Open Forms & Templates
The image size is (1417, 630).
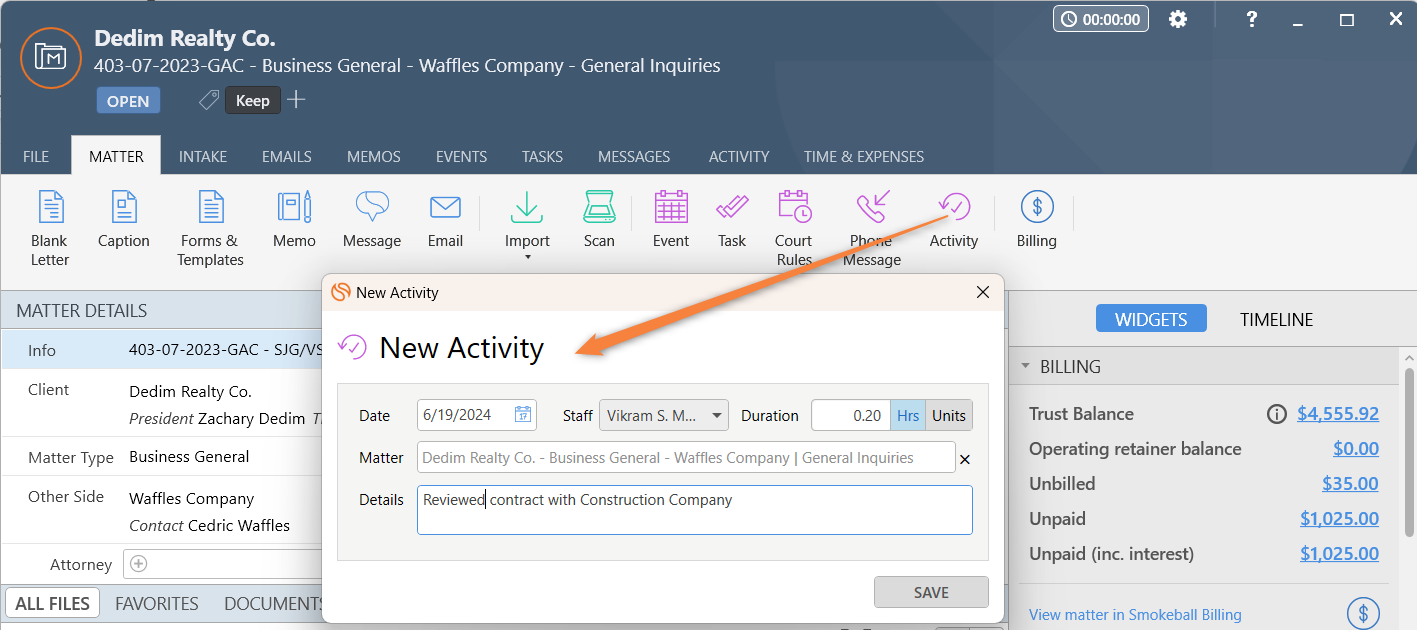211,229
